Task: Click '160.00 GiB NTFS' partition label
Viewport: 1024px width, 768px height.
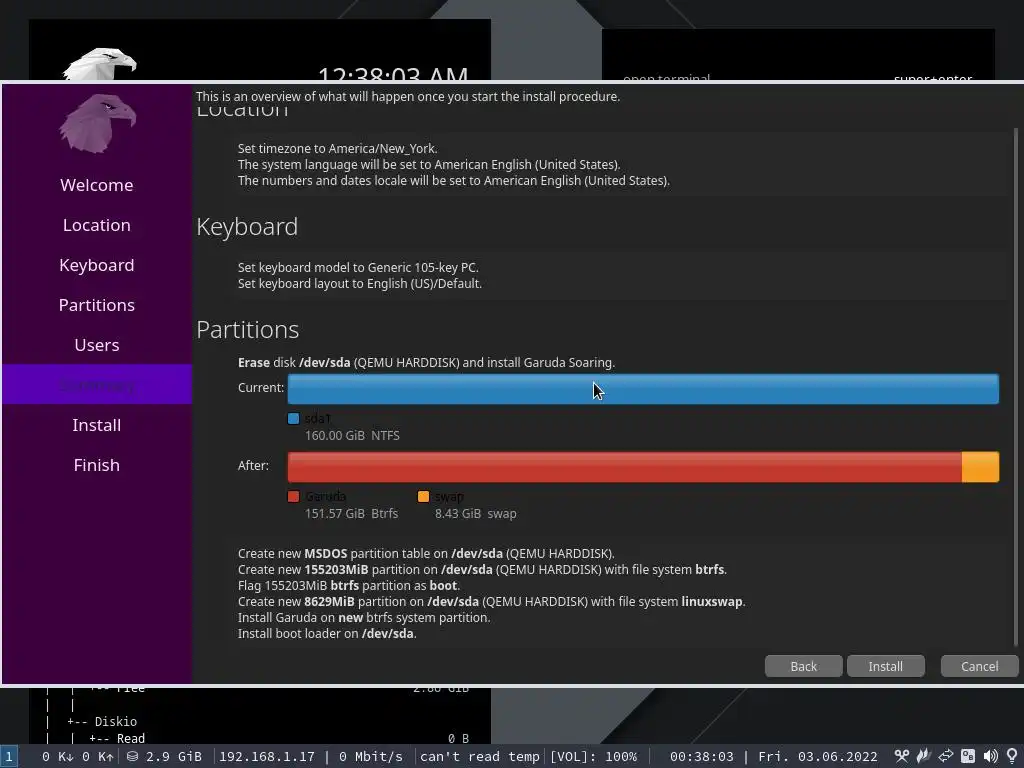Action: pos(352,436)
